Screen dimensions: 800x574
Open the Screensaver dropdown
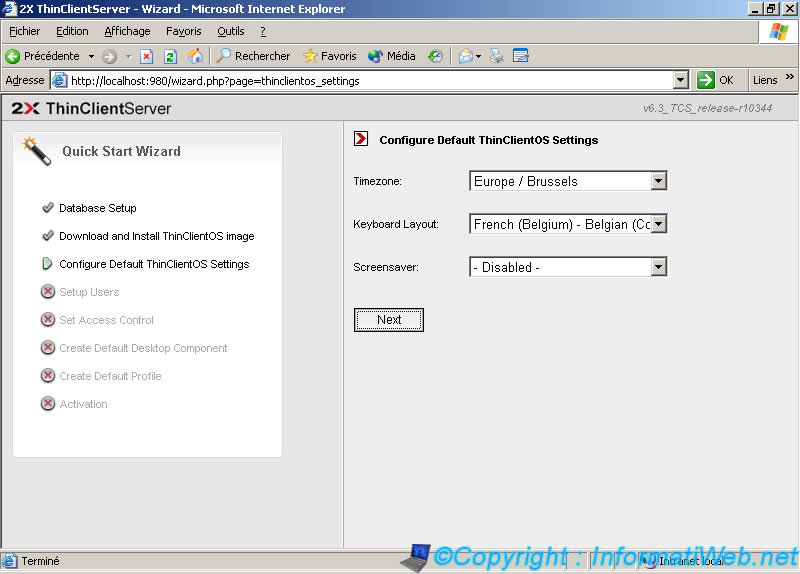659,266
